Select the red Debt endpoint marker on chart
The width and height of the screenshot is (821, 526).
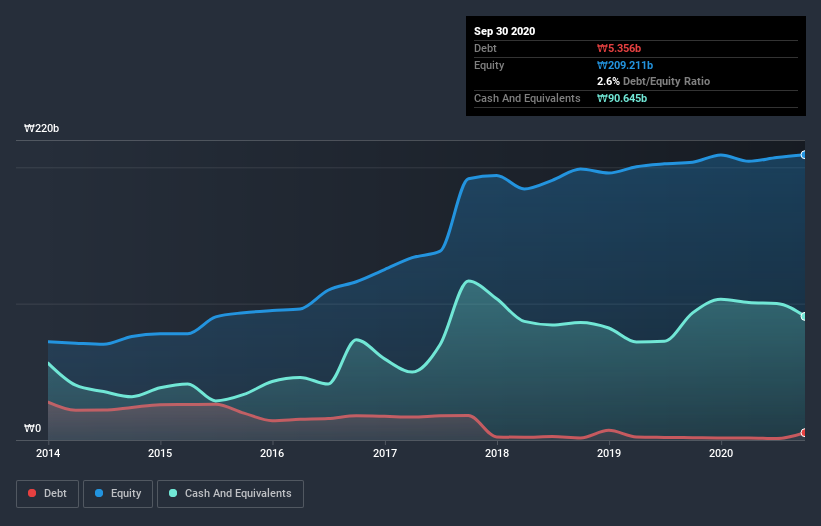804,433
